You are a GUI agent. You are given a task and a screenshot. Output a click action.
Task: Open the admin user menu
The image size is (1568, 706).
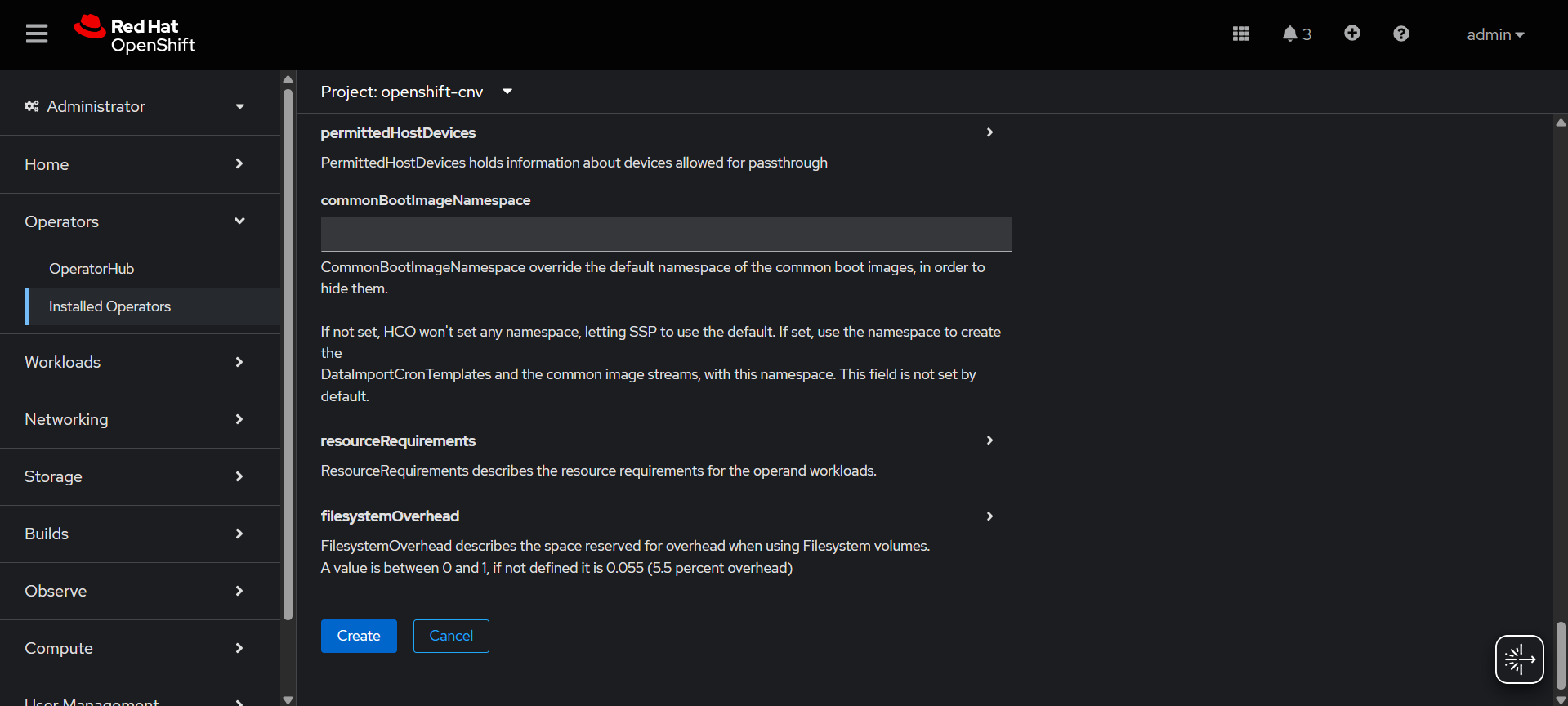[x=1494, y=34]
